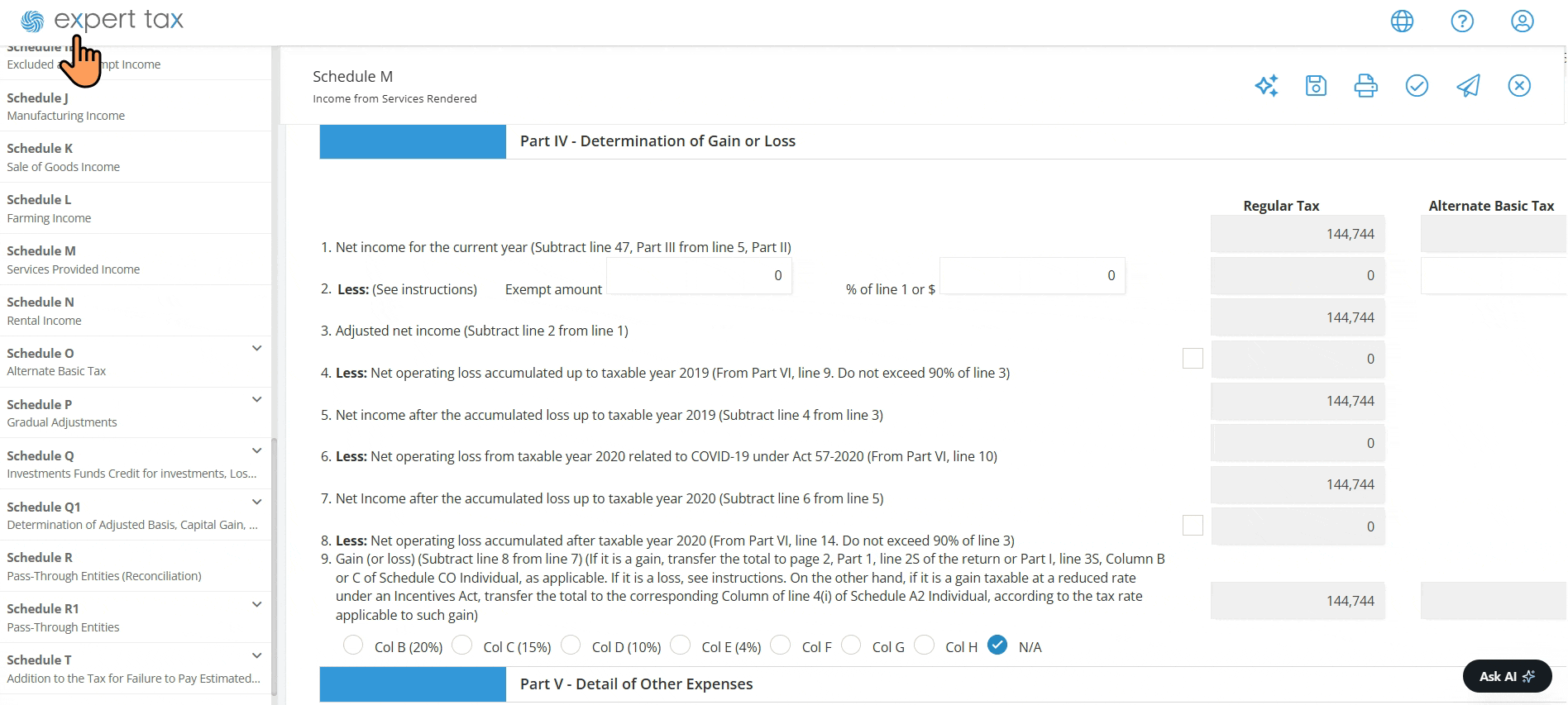
Task: Tick the checkbox beside line 4
Action: coord(1193,359)
